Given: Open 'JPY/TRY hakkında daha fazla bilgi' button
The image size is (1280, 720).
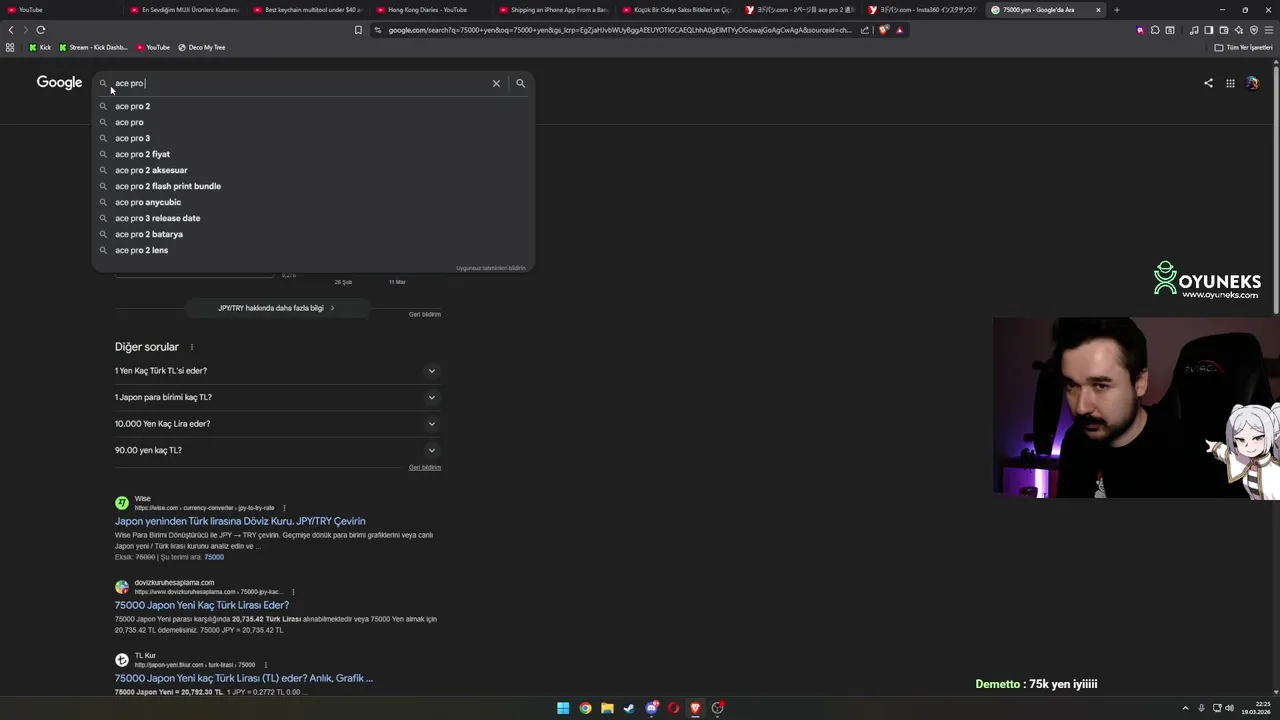Looking at the screenshot, I should (277, 308).
